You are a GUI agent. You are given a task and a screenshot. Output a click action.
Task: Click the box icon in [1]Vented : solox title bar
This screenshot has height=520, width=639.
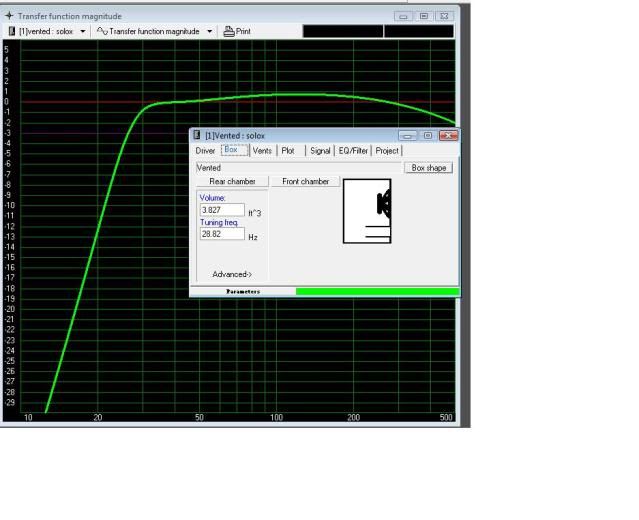tap(197, 135)
